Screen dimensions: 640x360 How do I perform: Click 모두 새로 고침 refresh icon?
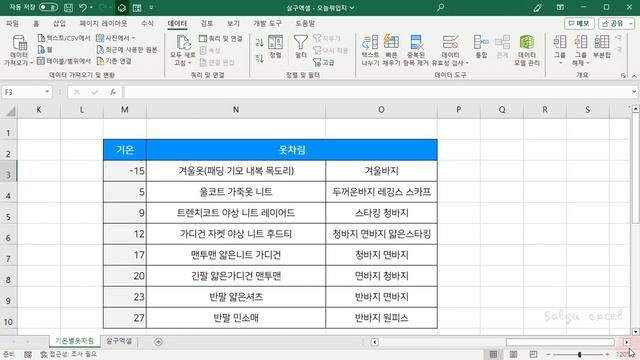point(183,42)
